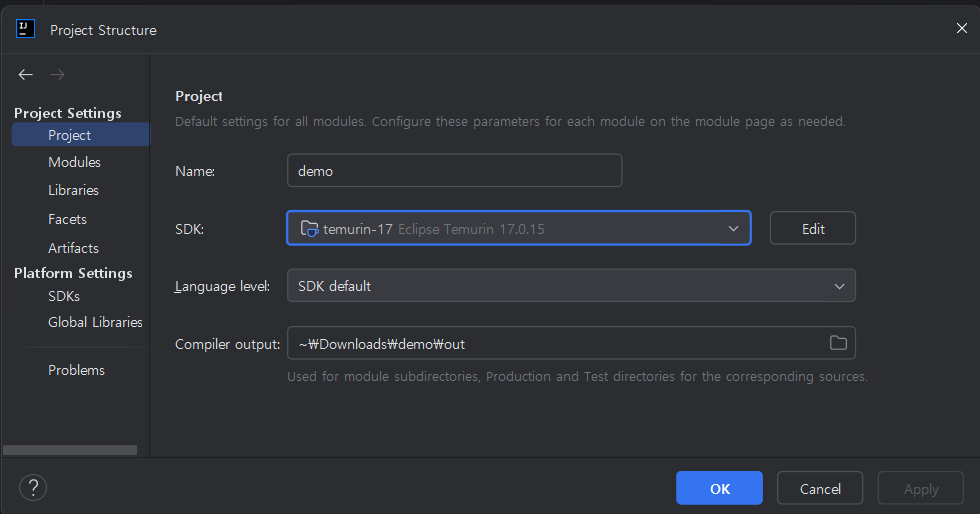The image size is (980, 514).
Task: Select SDKs under Platform Settings
Action: [64, 296]
